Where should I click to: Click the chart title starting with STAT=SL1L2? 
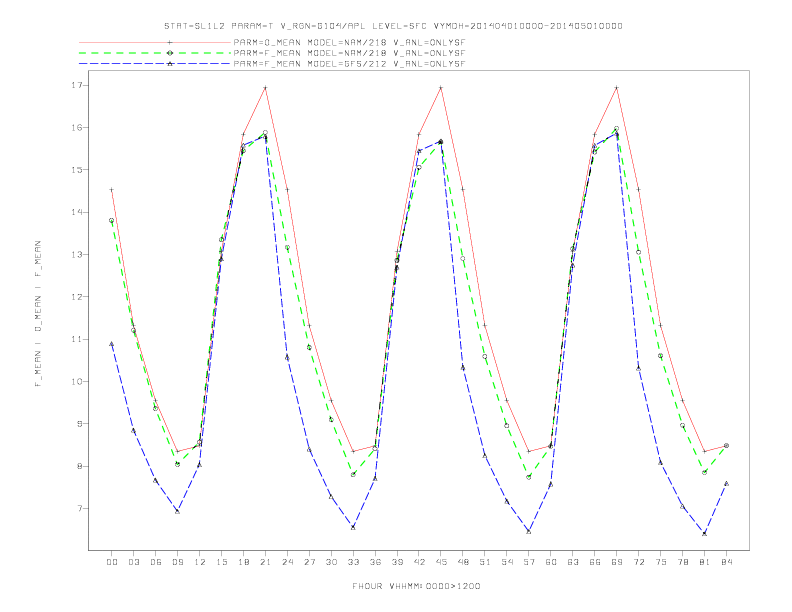coord(393,26)
